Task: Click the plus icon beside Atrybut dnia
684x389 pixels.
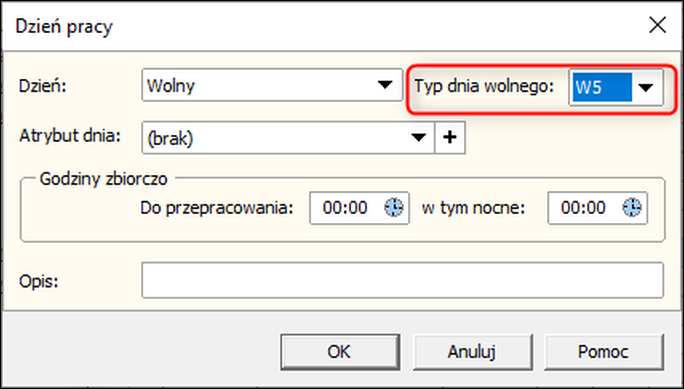Action: (x=450, y=138)
